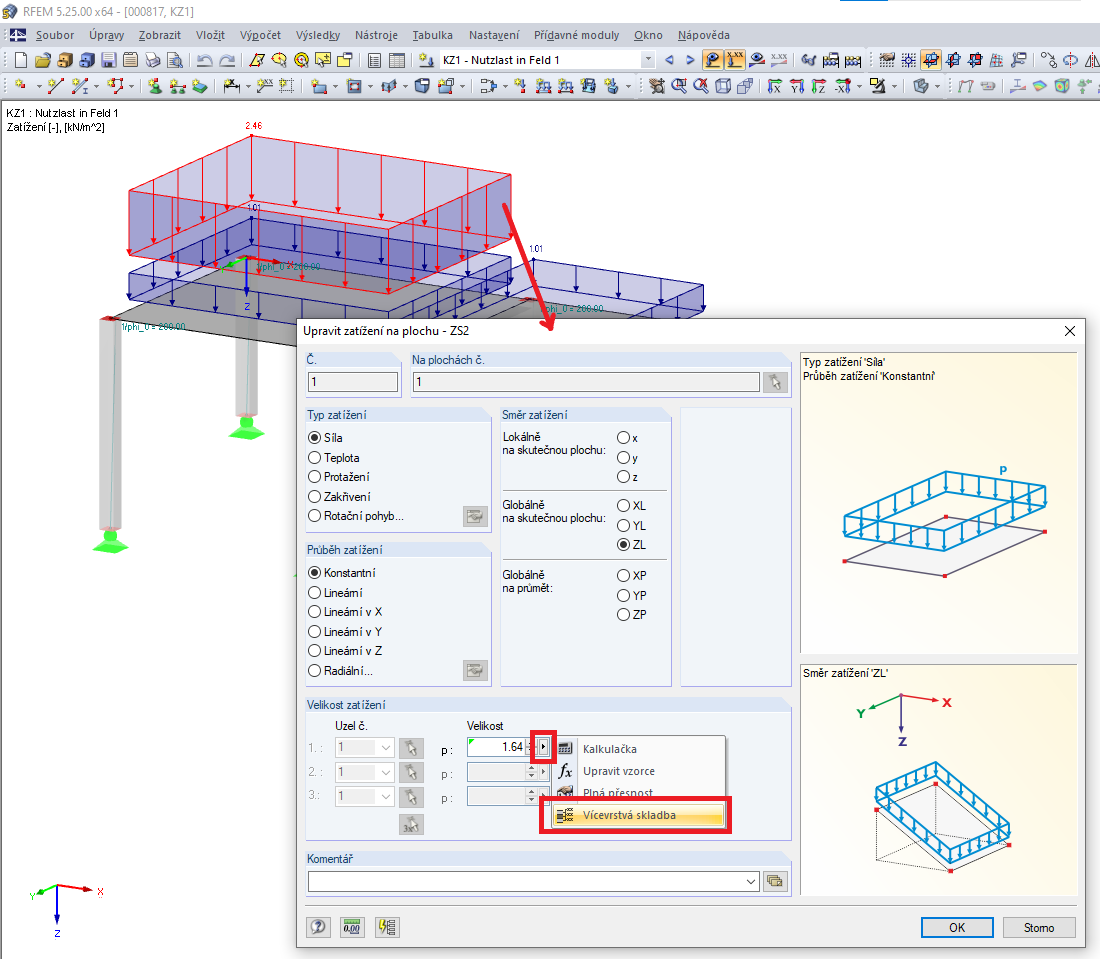Screen dimensions: 1100x959
Task: Open the Uzel č. 2 node dropdown
Action: (386, 772)
